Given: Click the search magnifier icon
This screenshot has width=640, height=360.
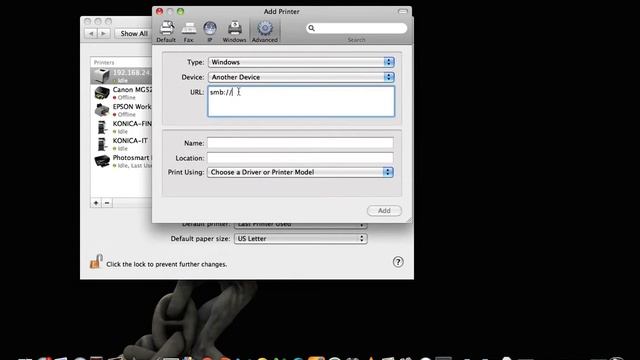Looking at the screenshot, I should [311, 28].
